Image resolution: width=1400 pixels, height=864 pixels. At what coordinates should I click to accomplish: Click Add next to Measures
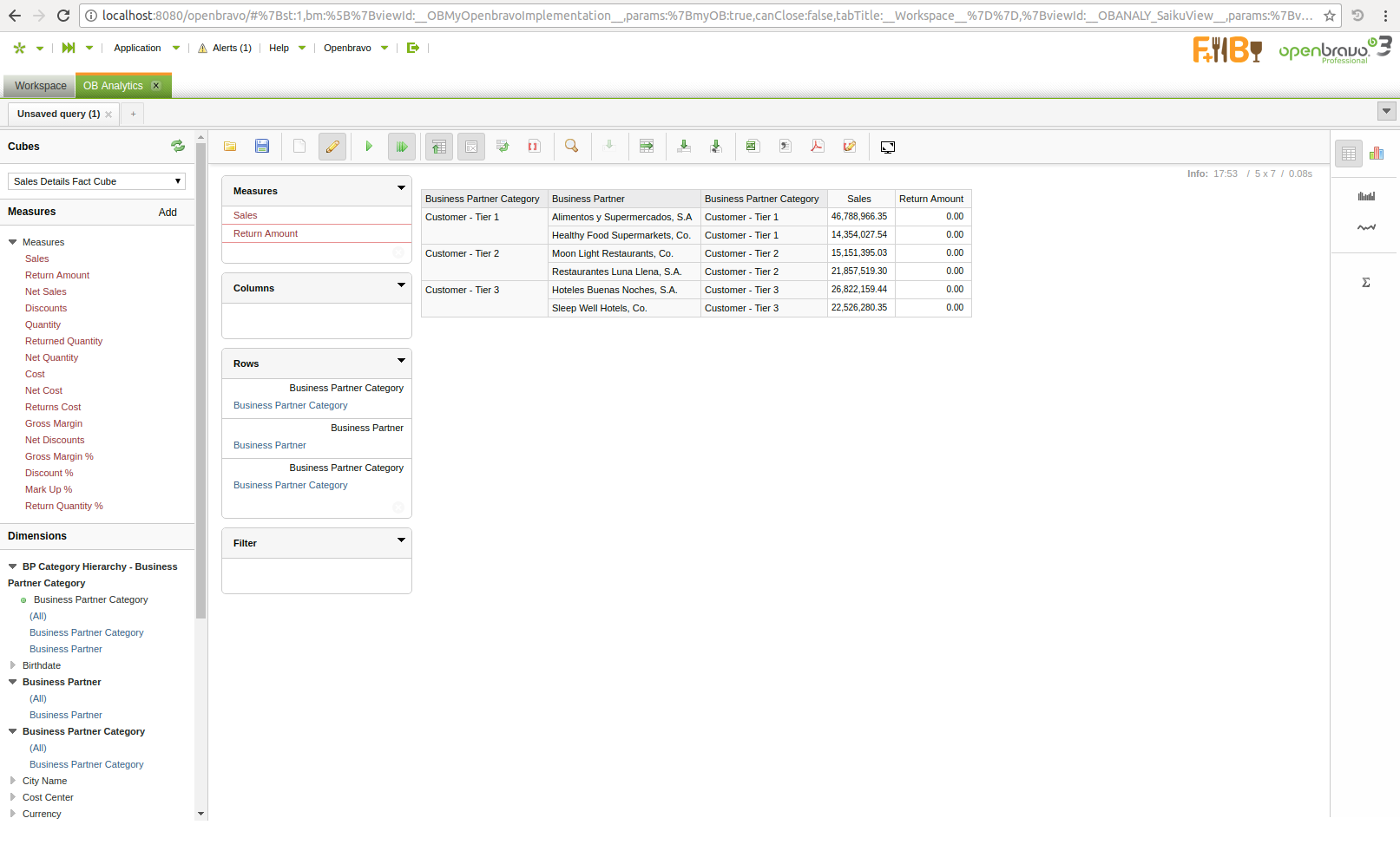168,213
